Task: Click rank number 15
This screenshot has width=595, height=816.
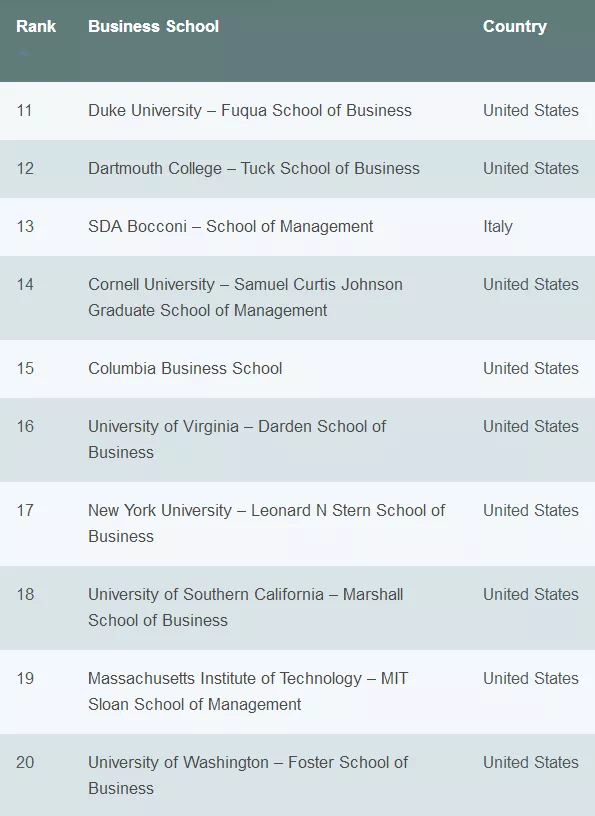Action: click(x=25, y=368)
